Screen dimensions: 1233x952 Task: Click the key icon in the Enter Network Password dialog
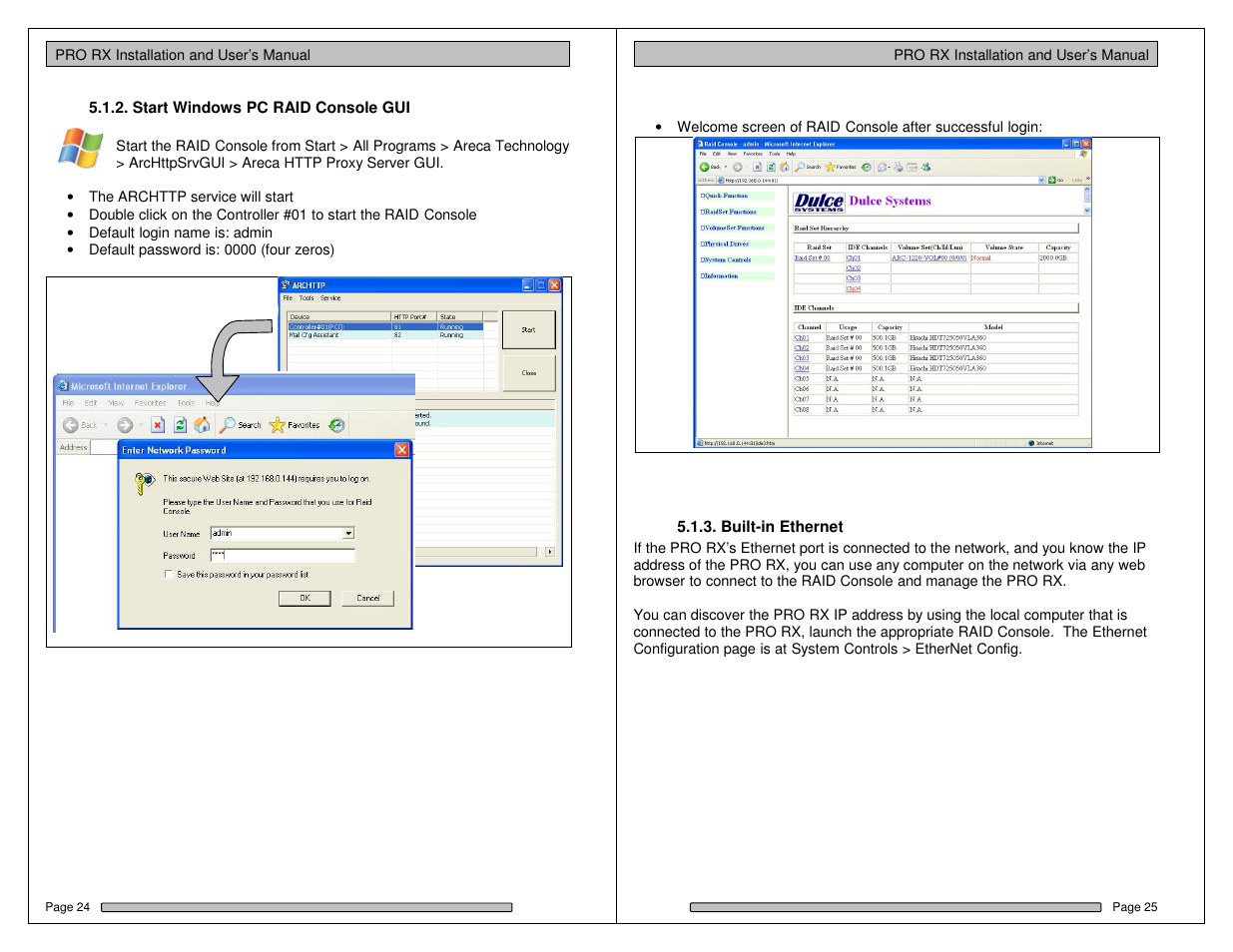click(x=145, y=483)
